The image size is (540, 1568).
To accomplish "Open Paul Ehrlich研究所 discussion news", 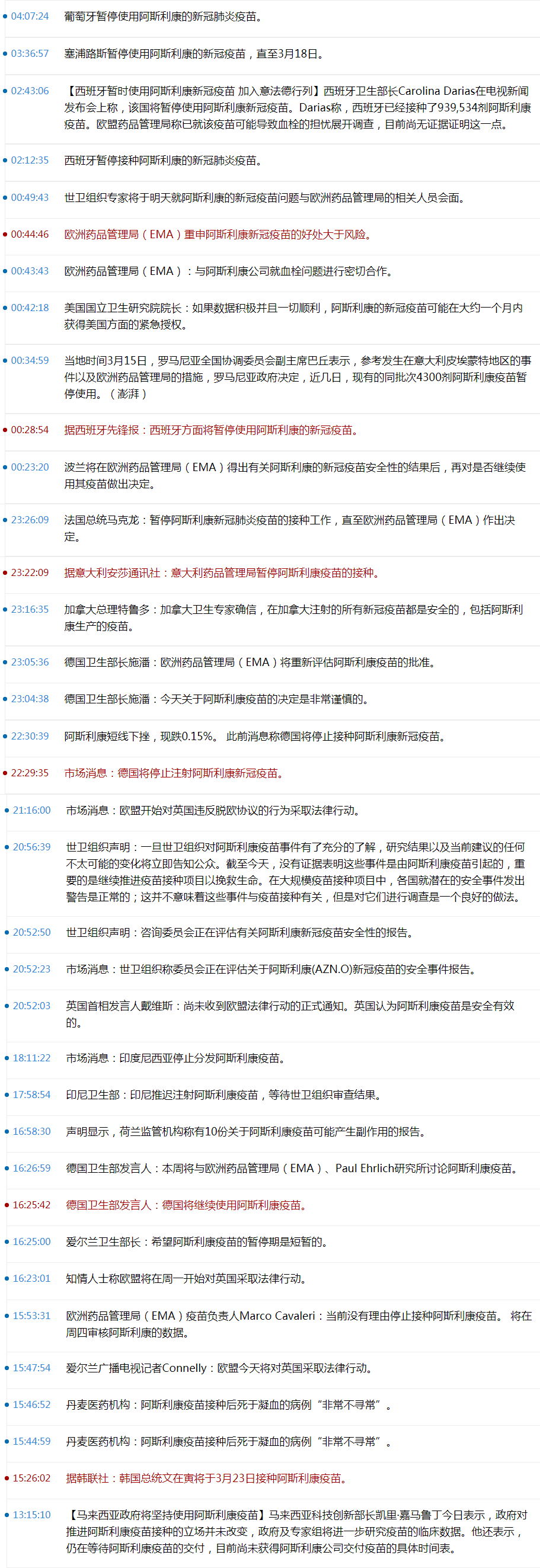I will tap(292, 1168).
